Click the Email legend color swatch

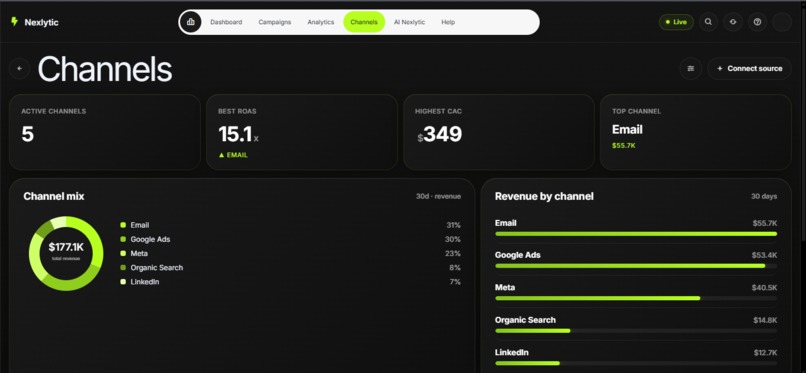[123, 225]
